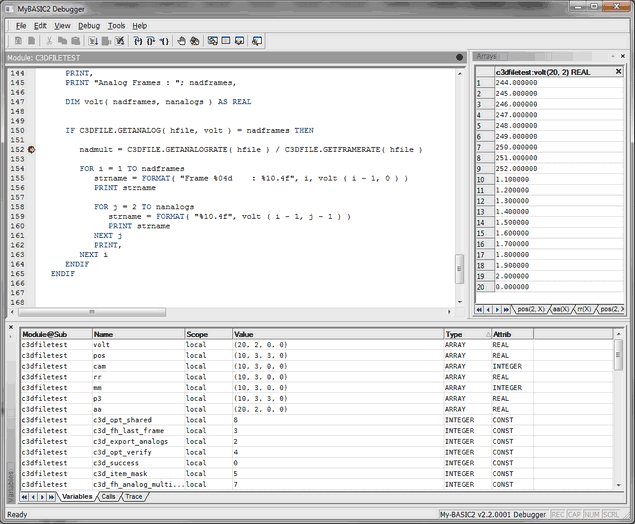Click the Cut scissors icon in toolbar
This screenshot has width=635, height=524.
[x=49, y=41]
